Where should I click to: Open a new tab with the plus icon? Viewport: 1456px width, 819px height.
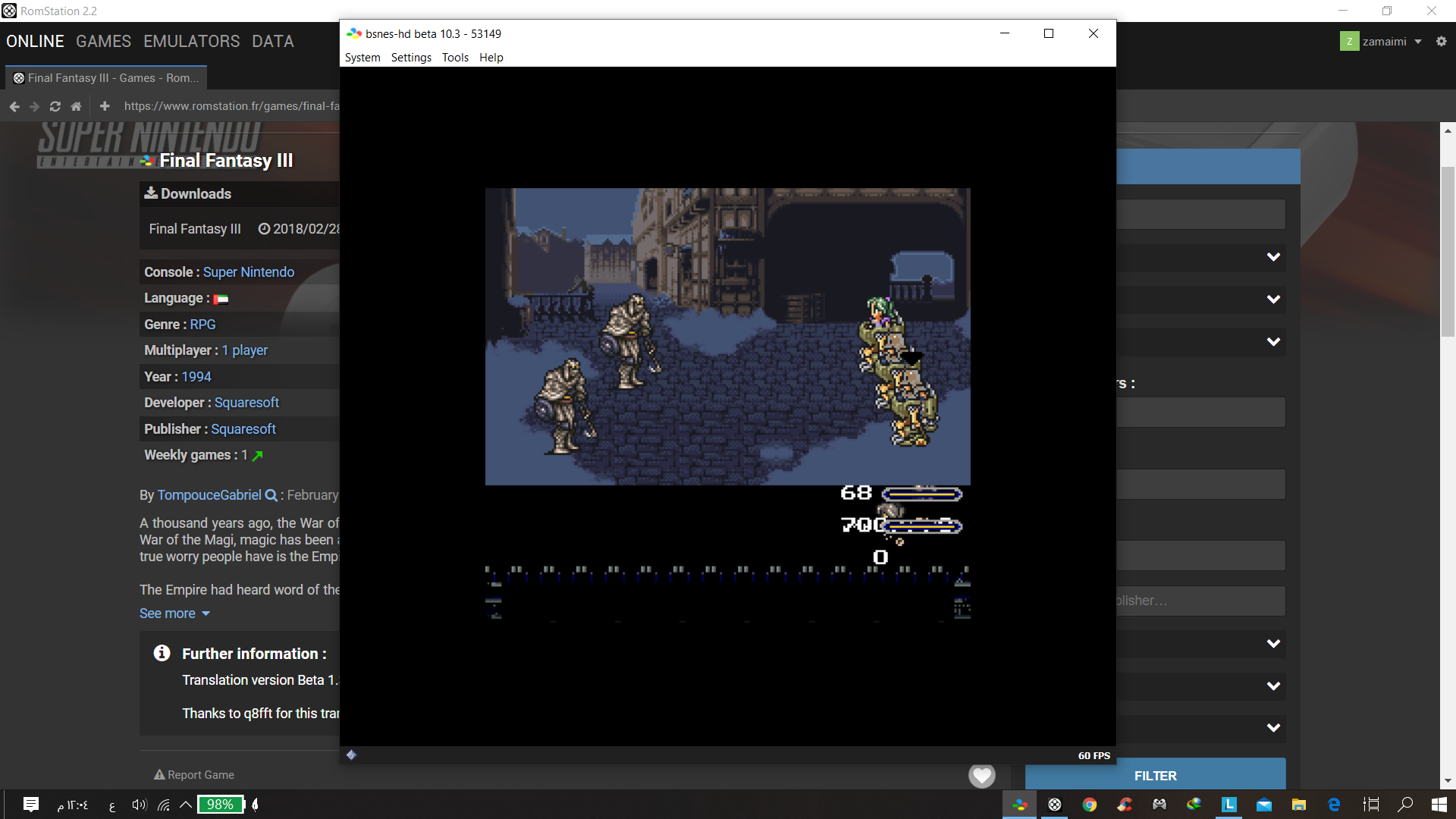[105, 106]
